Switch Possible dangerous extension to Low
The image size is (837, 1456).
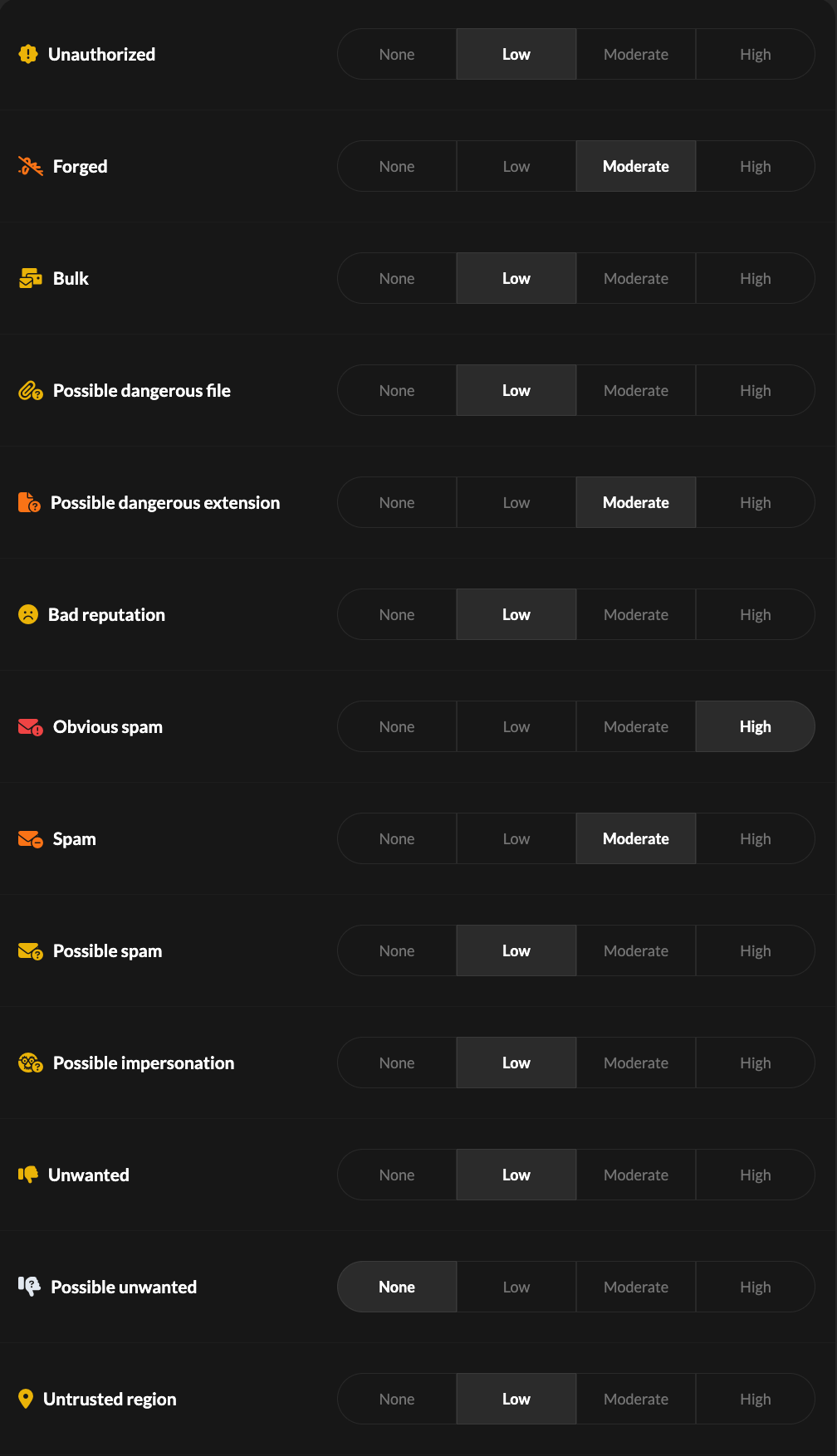(516, 502)
